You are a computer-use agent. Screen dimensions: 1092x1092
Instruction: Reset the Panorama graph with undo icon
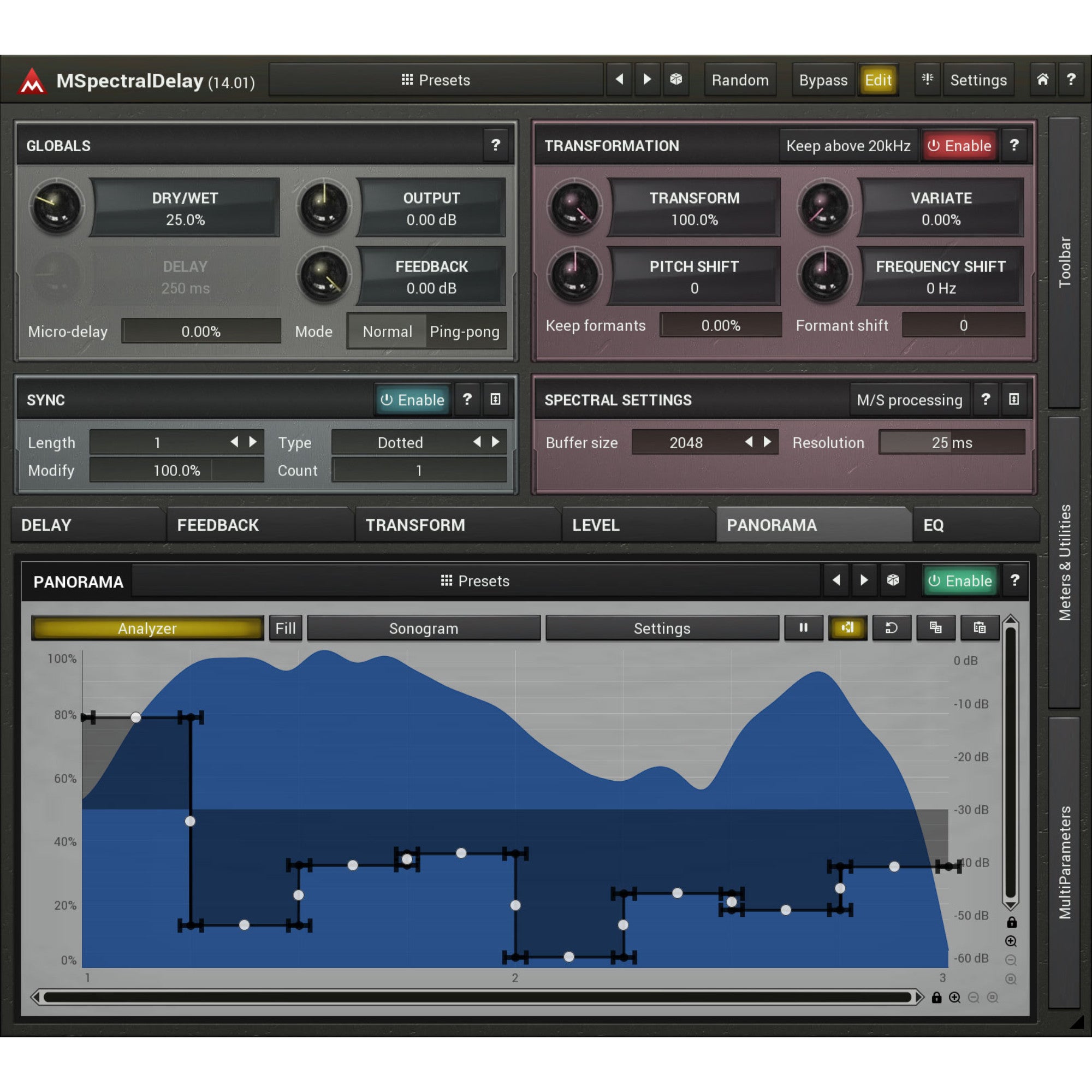892,628
